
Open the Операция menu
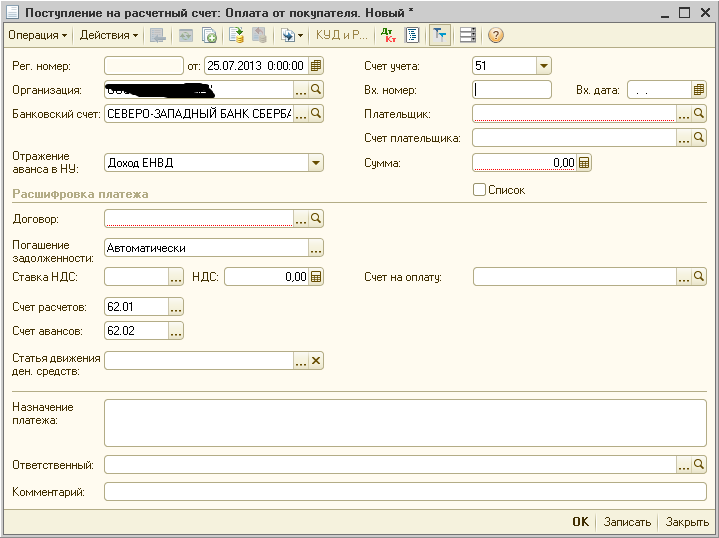[37, 35]
